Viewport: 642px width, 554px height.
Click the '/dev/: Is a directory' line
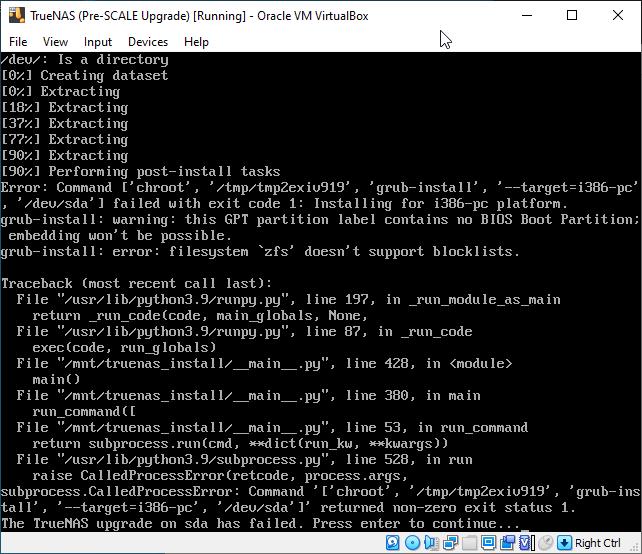84,59
